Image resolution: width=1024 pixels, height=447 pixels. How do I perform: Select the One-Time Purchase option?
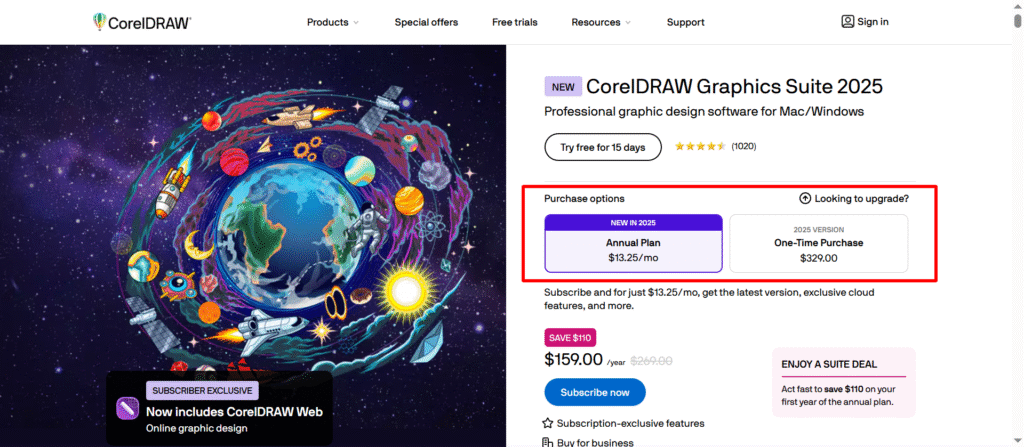pyautogui.click(x=818, y=243)
